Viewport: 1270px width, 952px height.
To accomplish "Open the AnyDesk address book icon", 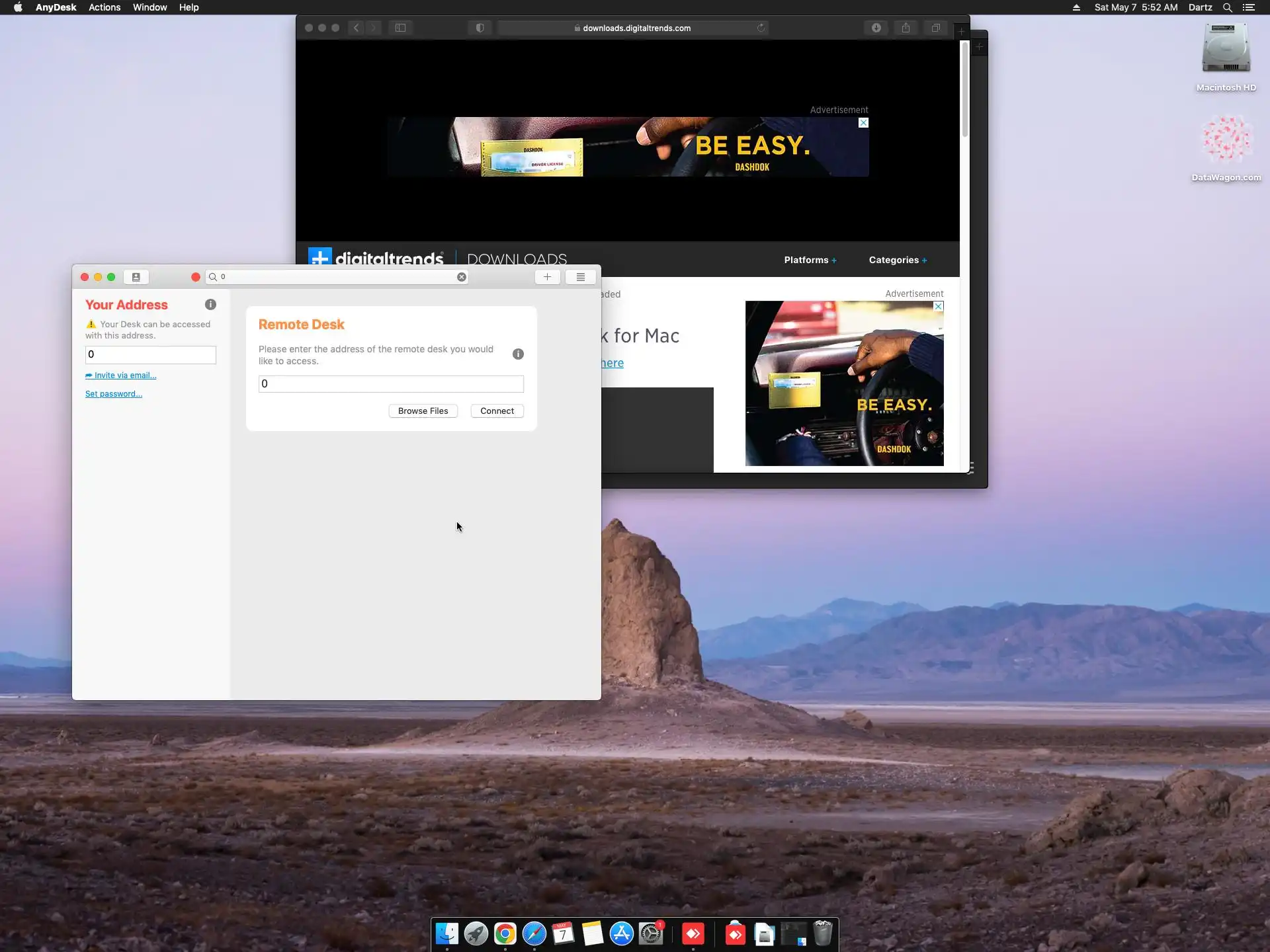I will pos(136,277).
